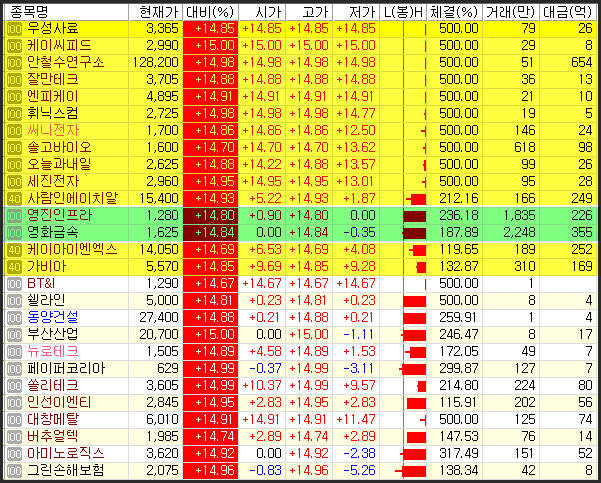Click the candle bar for 쉘라인
The image size is (601, 483).
(x=414, y=301)
